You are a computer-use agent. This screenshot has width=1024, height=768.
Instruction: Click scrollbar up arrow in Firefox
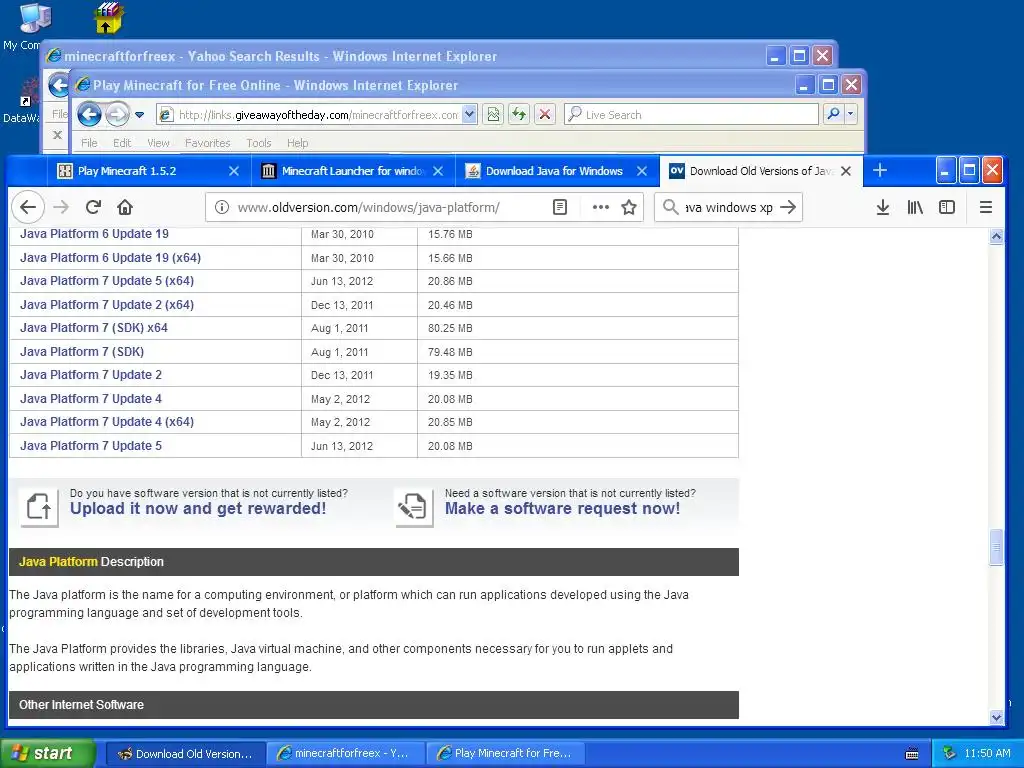click(996, 236)
